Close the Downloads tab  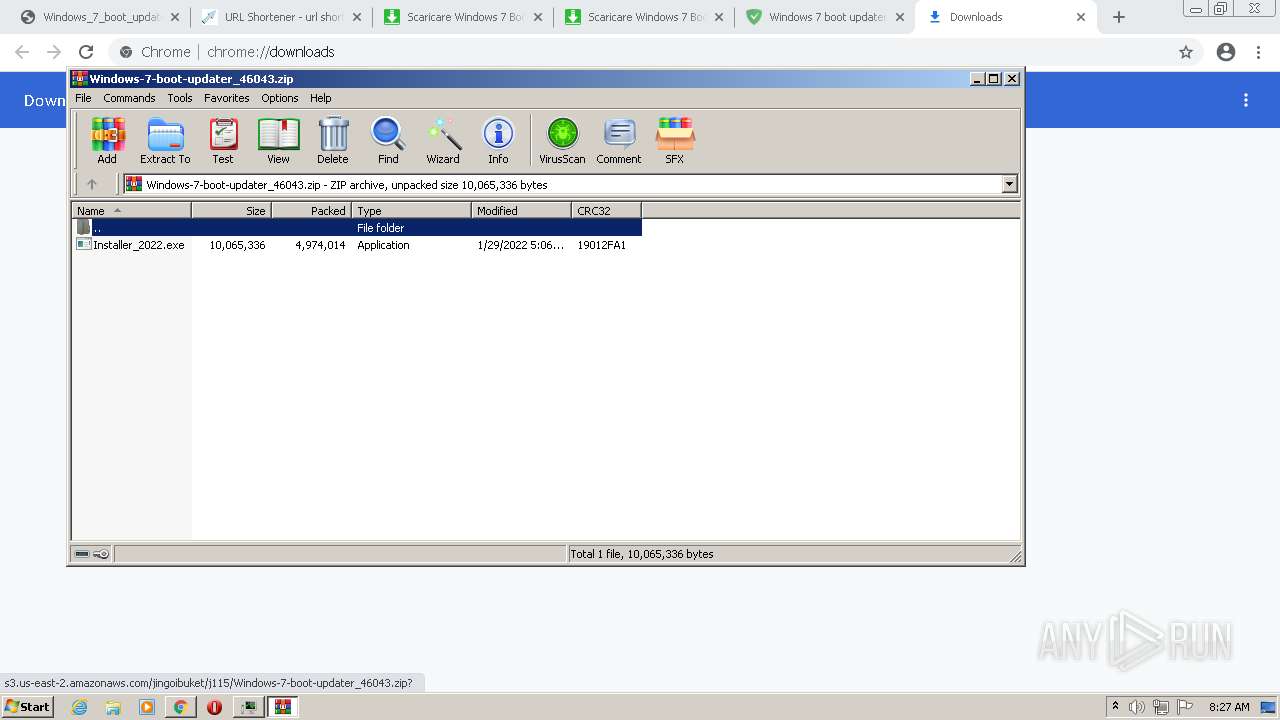[x=1080, y=17]
